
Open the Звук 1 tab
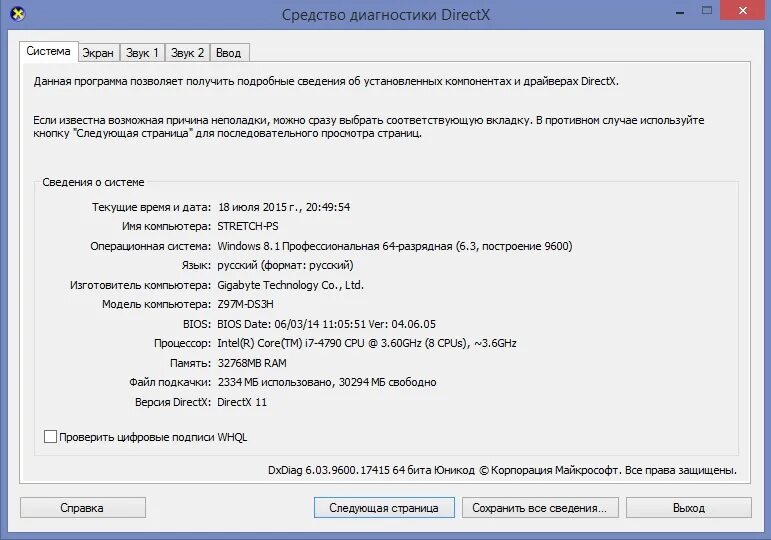pos(142,53)
